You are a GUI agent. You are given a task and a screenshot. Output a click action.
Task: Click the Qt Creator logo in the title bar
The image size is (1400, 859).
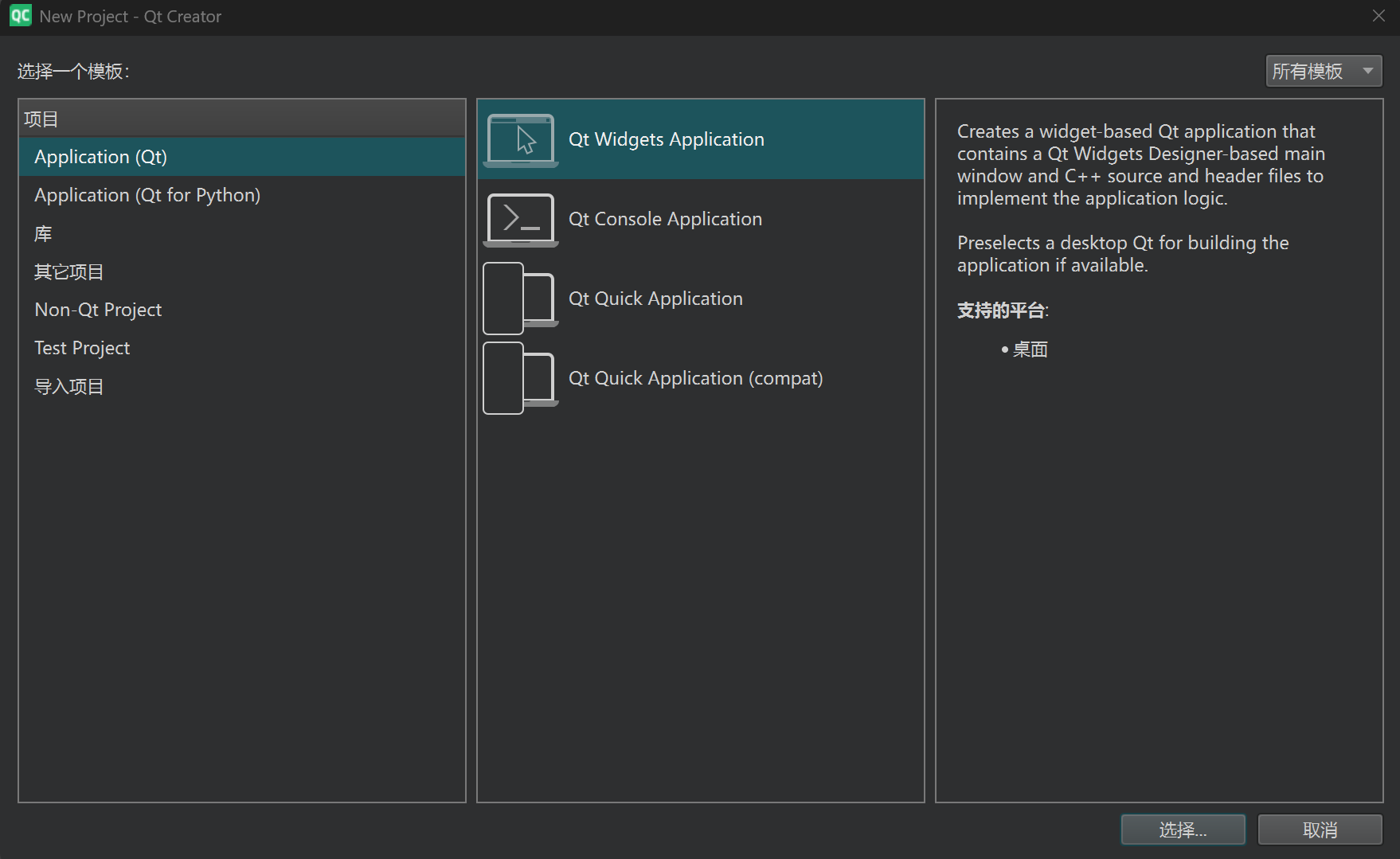(x=21, y=16)
